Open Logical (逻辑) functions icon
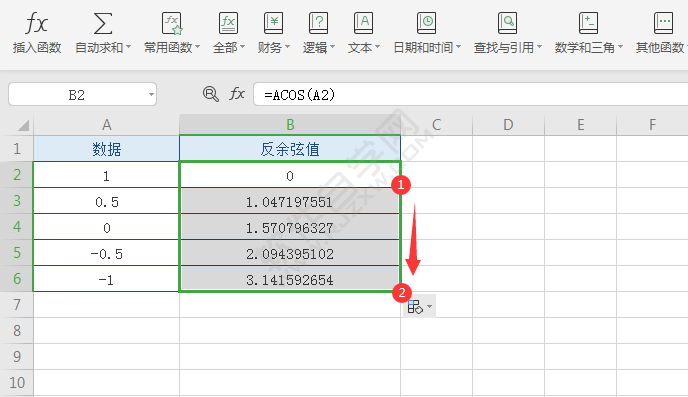The height and width of the screenshot is (397, 688). point(319,24)
